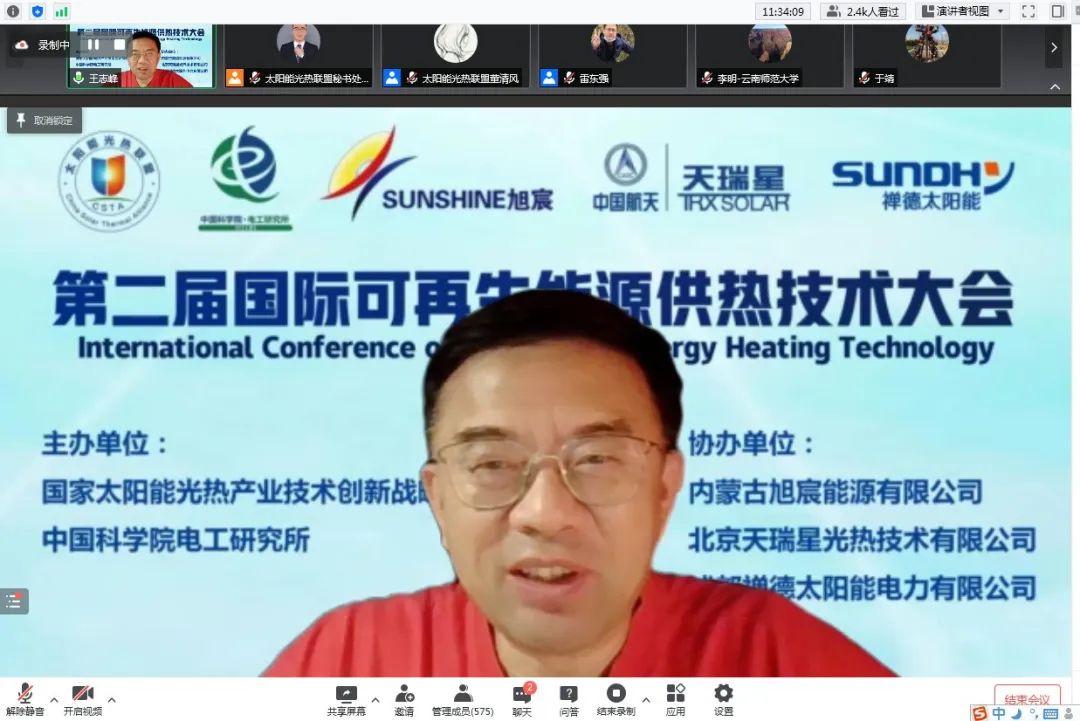Viewport: 1080px width, 721px height.
Task: Pause the recording in 录制中 bar
Action: tap(93, 44)
